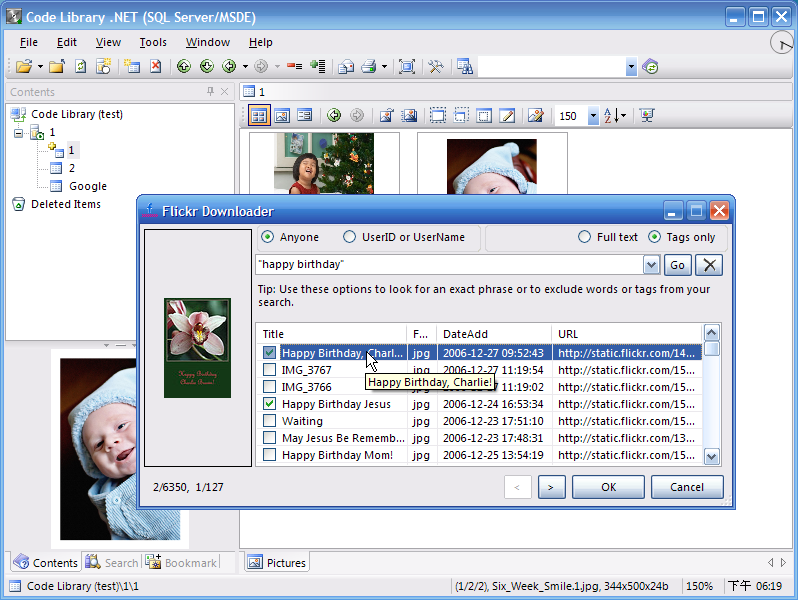Select the Full text radio button
This screenshot has width=798, height=600.
coord(584,237)
